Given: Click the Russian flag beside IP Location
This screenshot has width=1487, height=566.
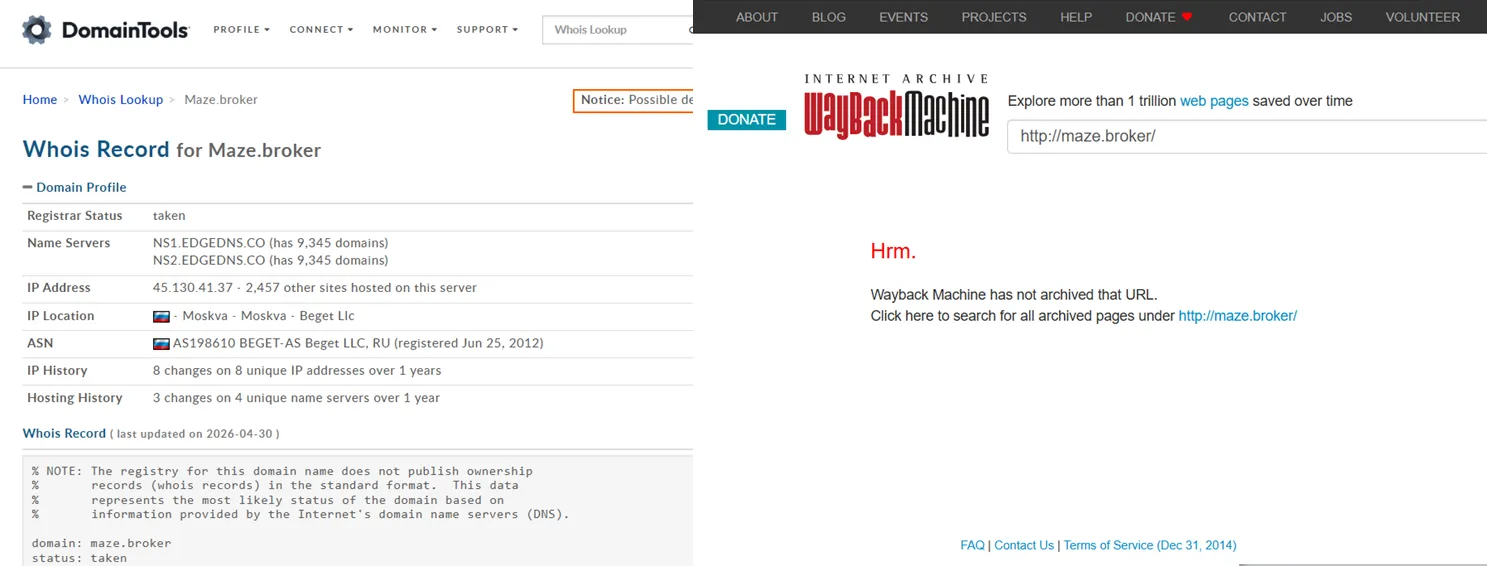Looking at the screenshot, I should 161,316.
